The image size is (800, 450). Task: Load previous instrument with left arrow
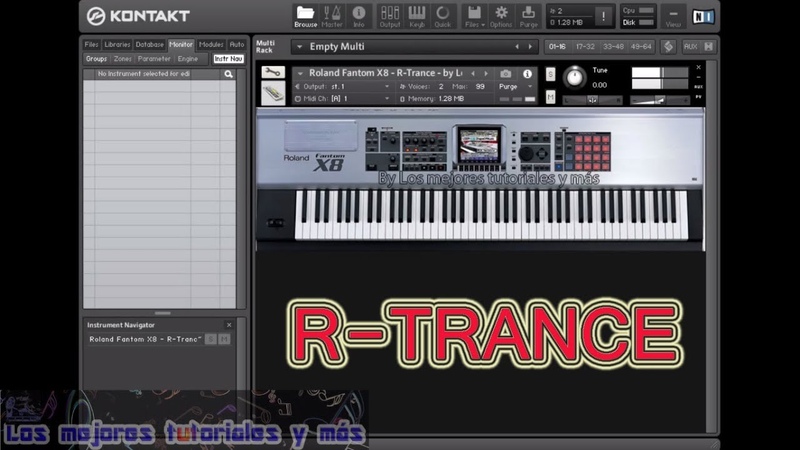473,73
